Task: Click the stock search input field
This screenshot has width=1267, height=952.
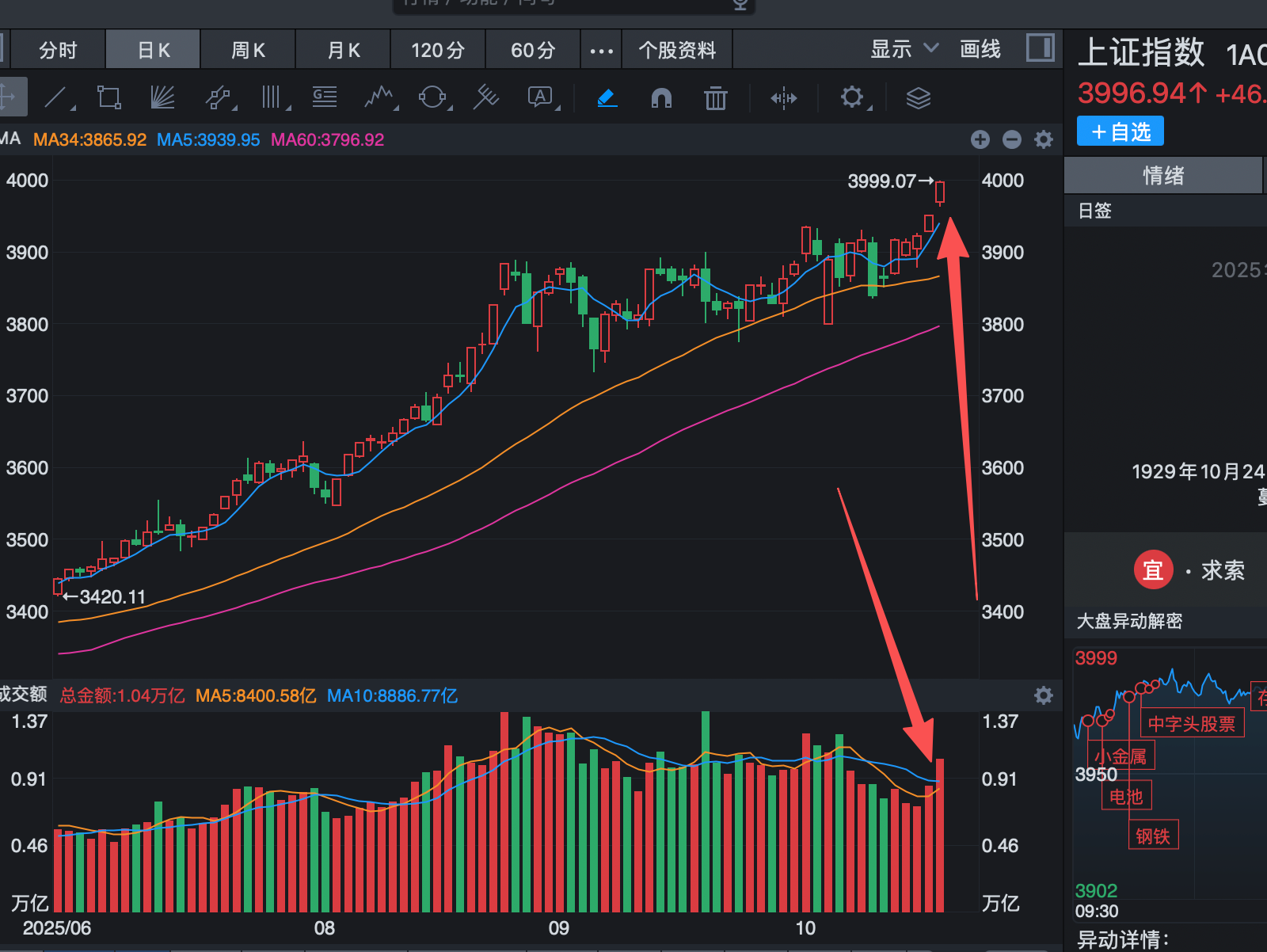Action: (x=570, y=3)
